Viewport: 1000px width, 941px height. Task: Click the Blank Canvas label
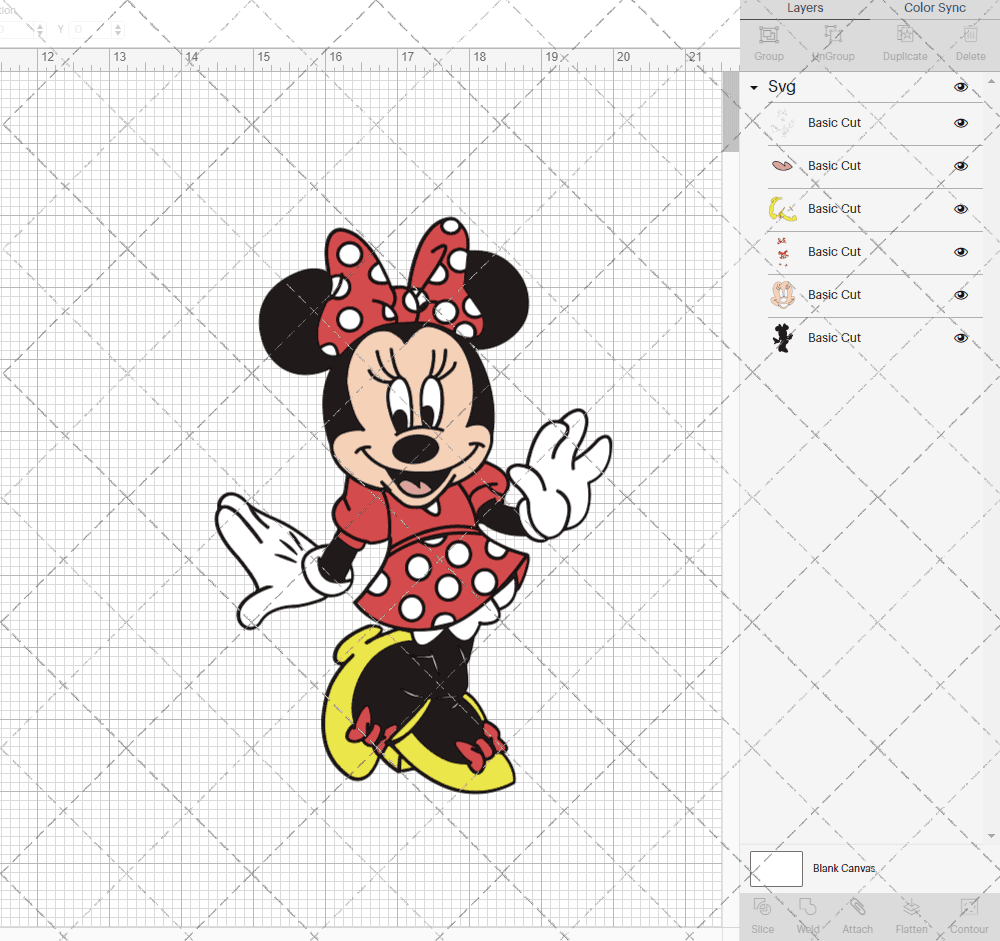[x=844, y=868]
